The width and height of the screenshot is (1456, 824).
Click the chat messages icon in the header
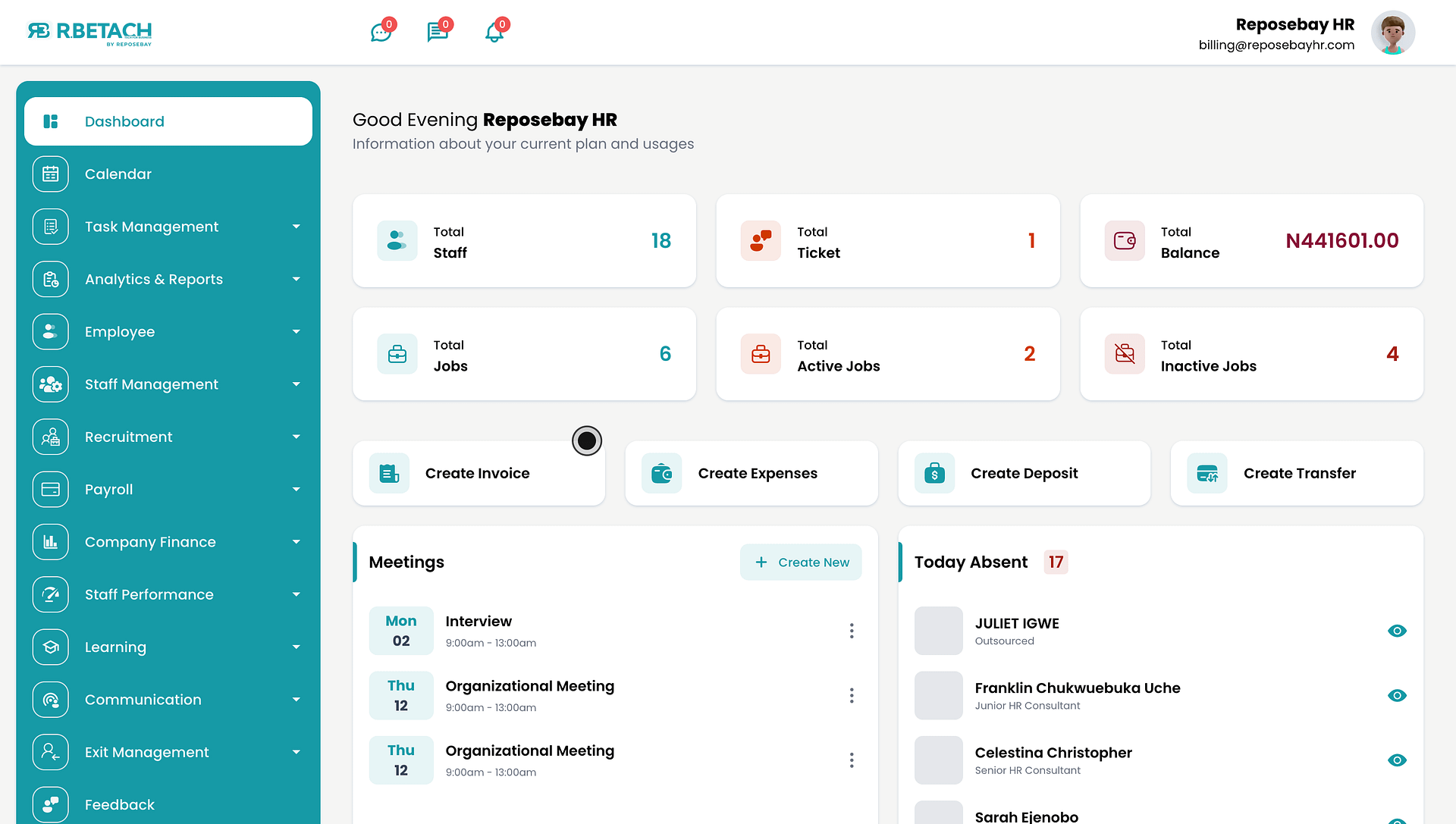point(439,32)
